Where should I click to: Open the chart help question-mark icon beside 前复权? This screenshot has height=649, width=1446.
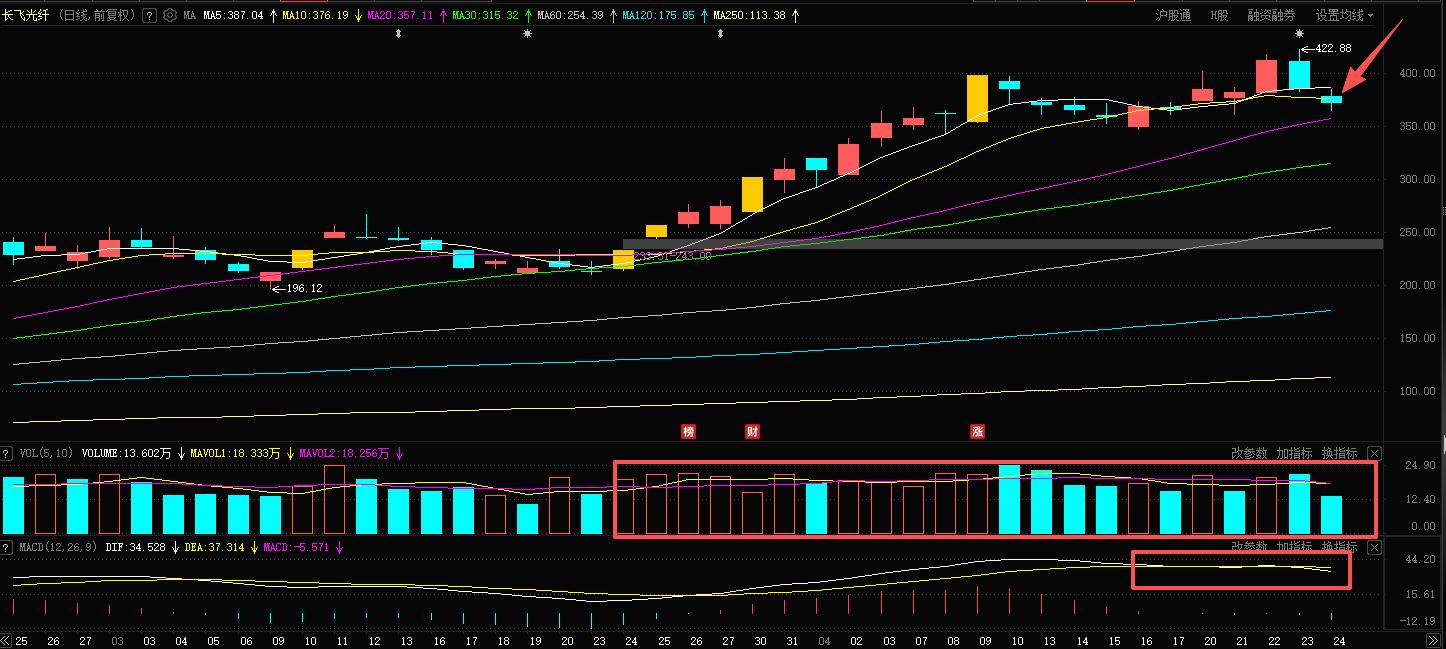pos(149,15)
